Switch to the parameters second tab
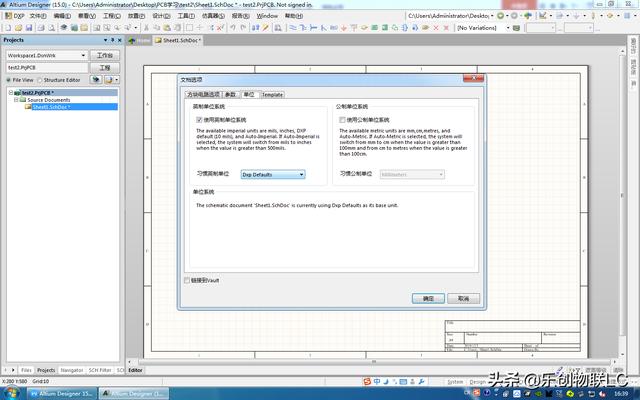This screenshot has width=640, height=400. point(231,95)
